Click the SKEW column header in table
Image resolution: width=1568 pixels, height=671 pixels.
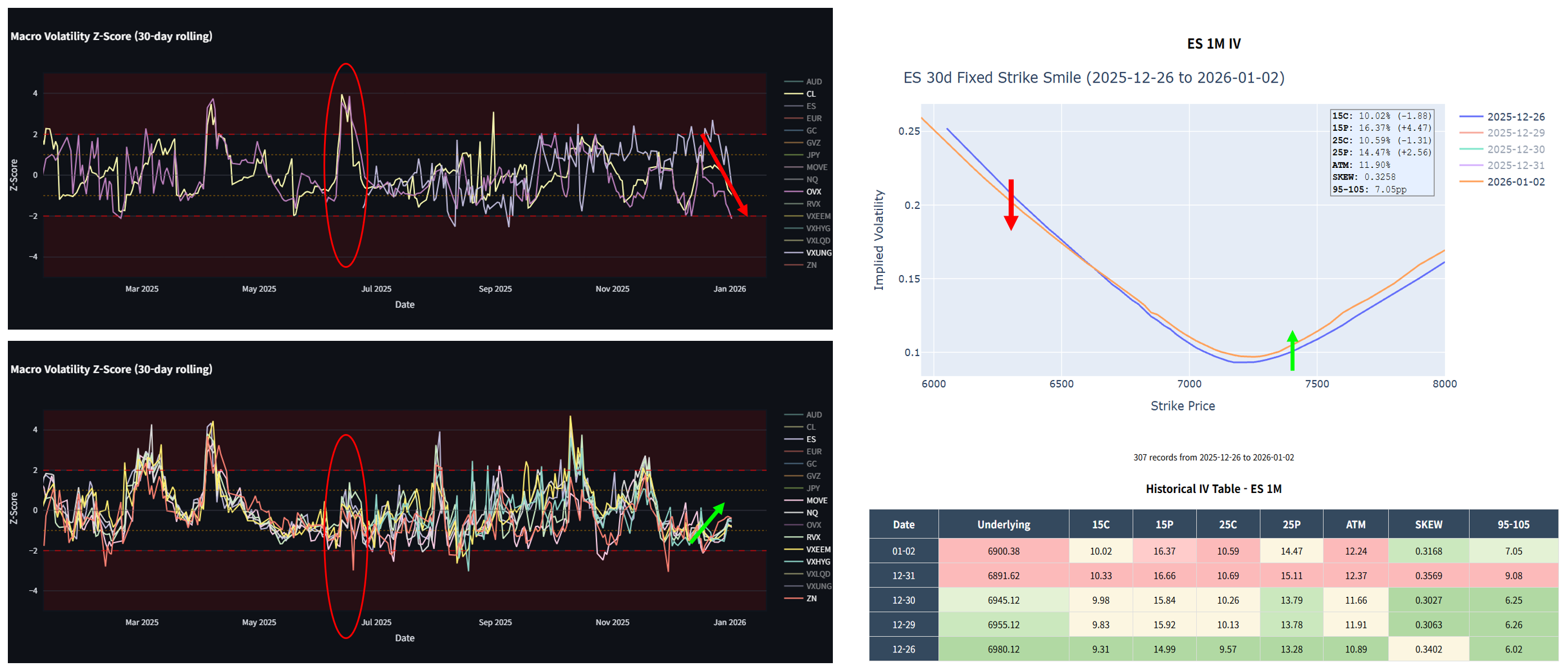pyautogui.click(x=1428, y=524)
